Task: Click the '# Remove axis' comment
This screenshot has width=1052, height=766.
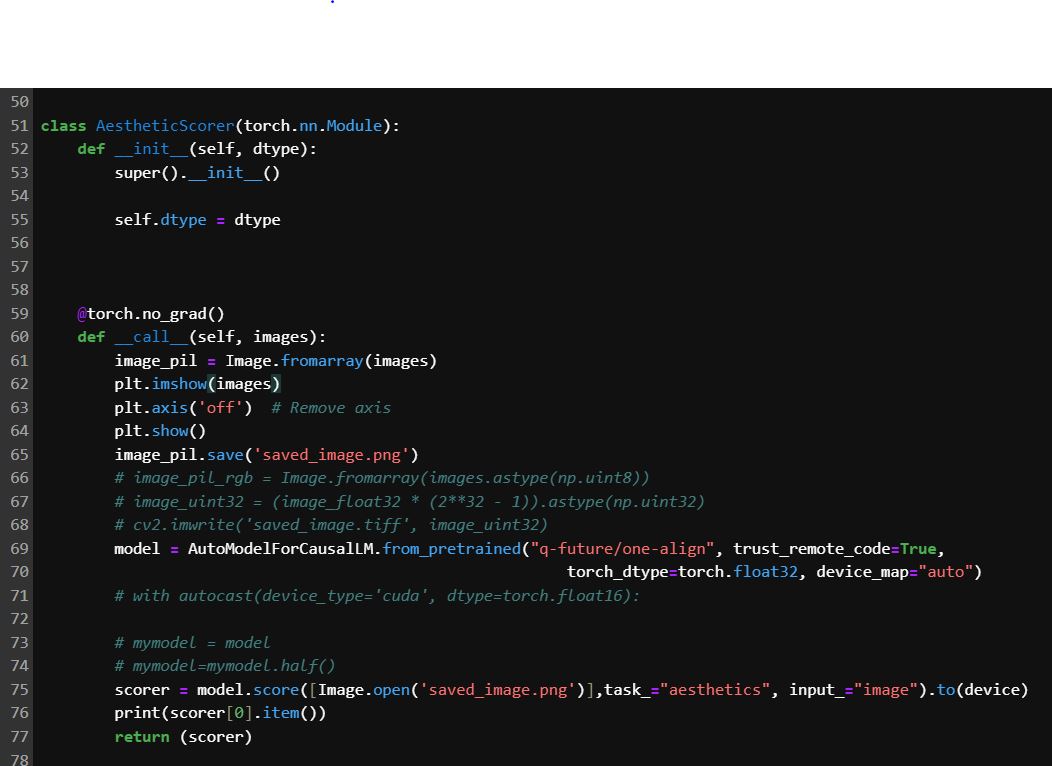Action: pyautogui.click(x=330, y=408)
